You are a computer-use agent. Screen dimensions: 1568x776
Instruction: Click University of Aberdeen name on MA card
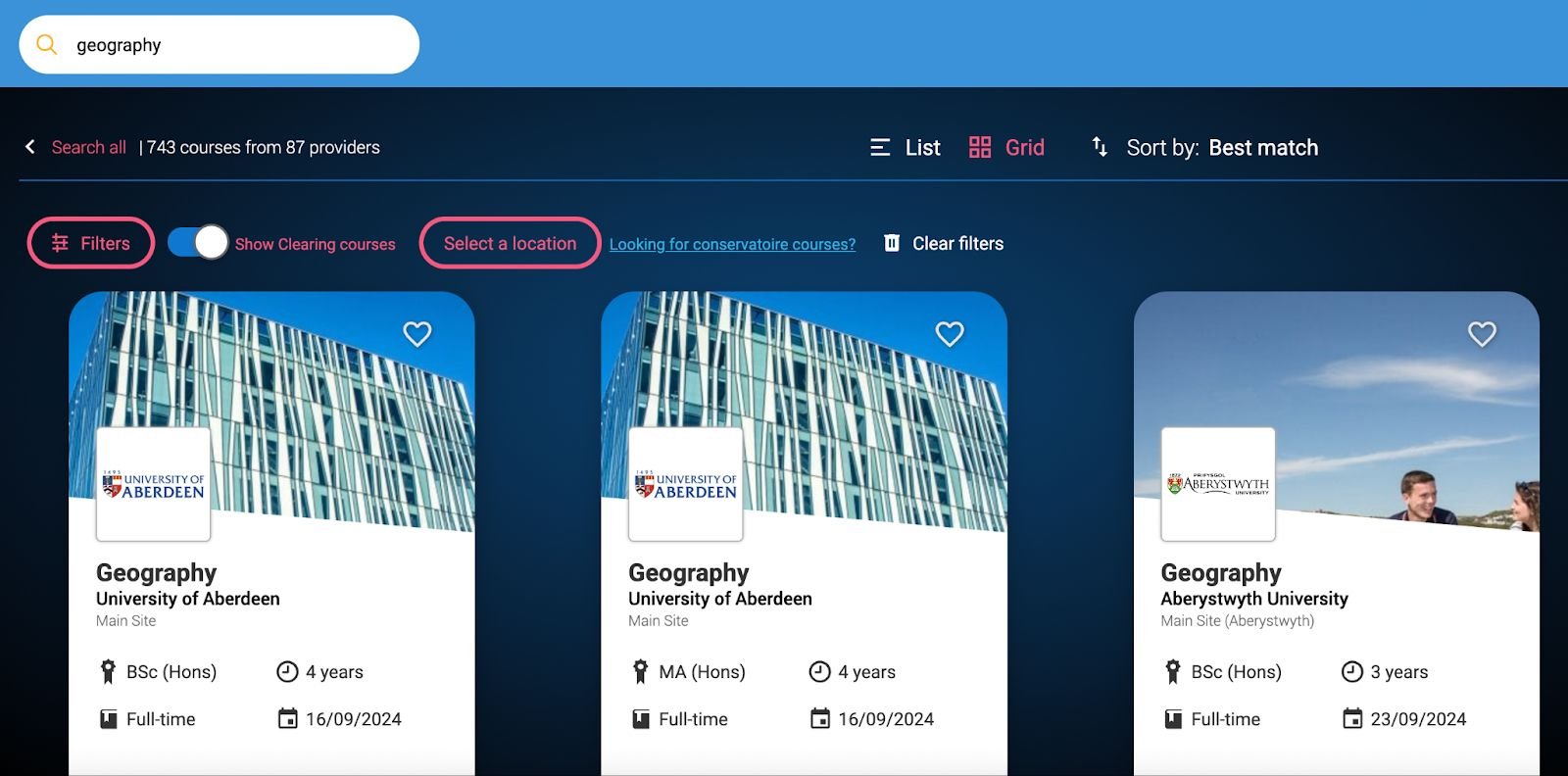(720, 599)
